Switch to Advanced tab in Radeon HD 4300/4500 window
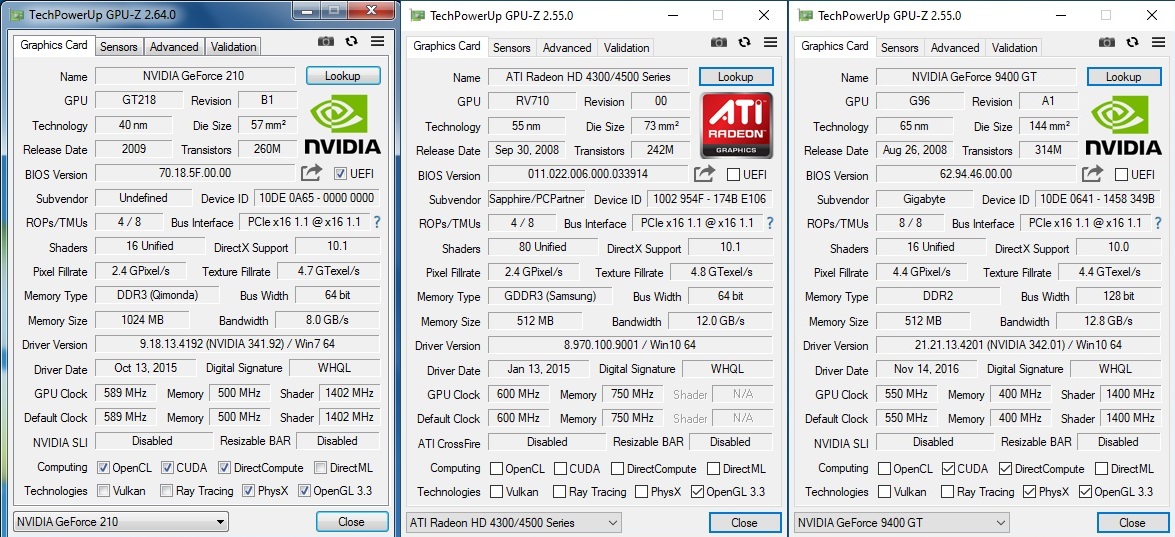This screenshot has width=1175, height=537. pos(567,47)
